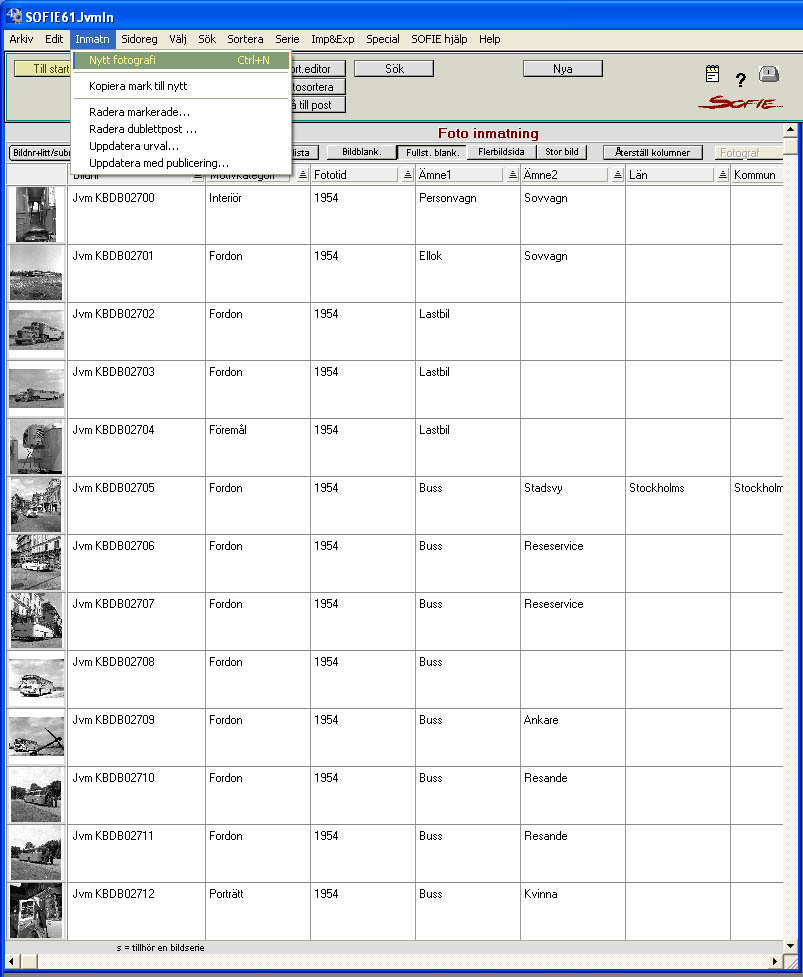
Task: Open the notepad icon in the toolbar
Action: 712,74
